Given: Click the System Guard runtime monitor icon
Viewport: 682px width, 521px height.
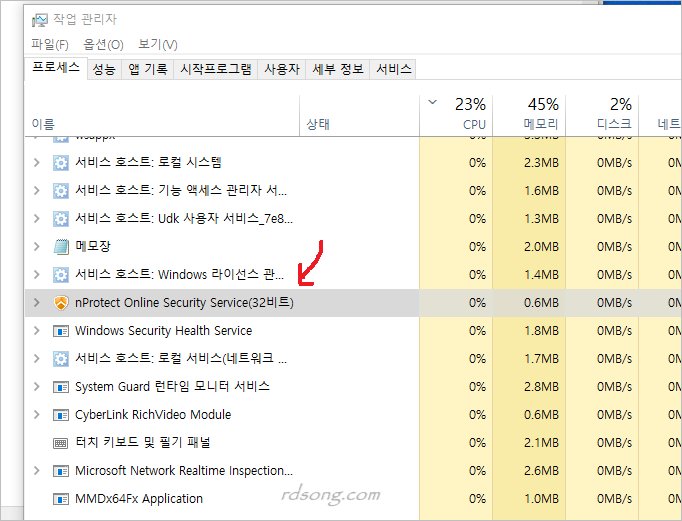Looking at the screenshot, I should (x=60, y=387).
